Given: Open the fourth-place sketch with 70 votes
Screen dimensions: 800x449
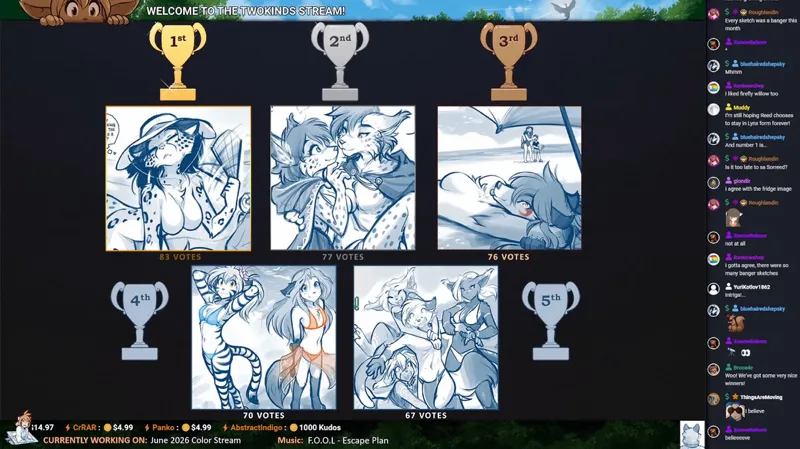Looking at the screenshot, I should (264, 337).
